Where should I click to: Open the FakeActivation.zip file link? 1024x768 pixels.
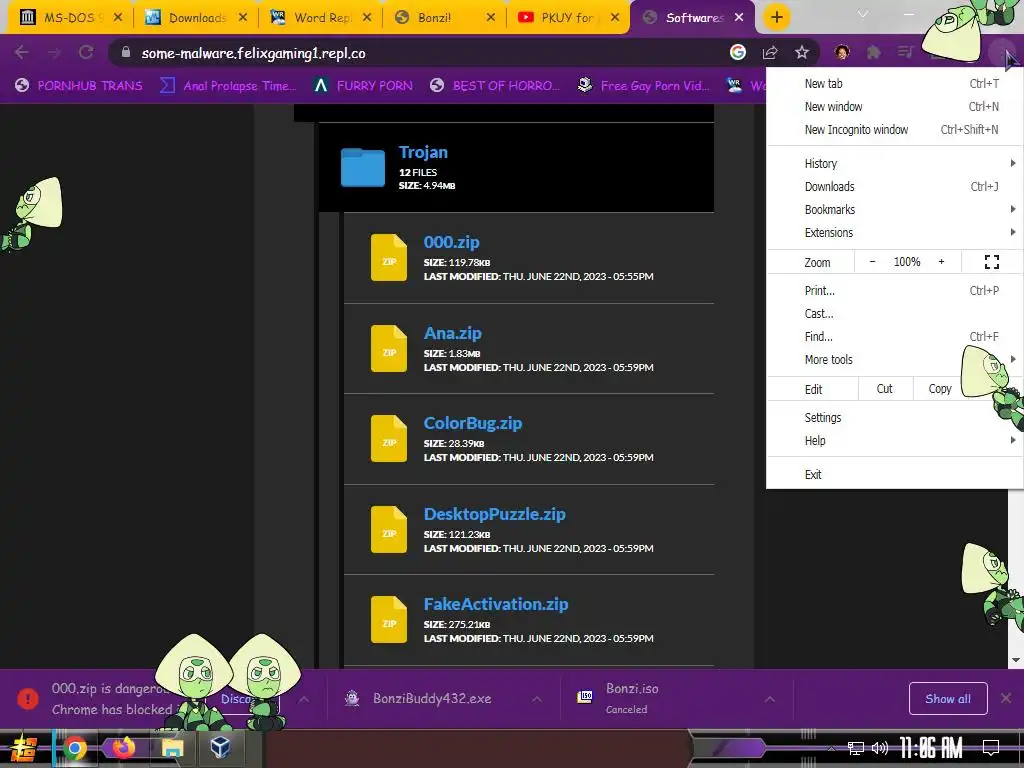coord(496,604)
